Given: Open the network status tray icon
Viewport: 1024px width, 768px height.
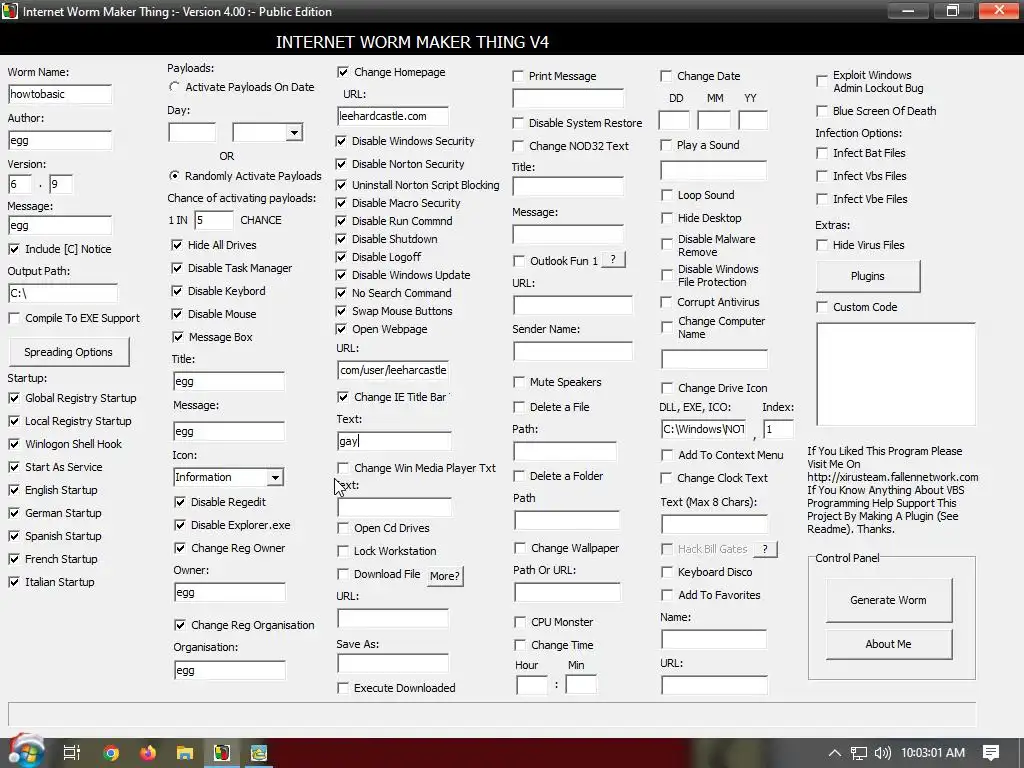Looking at the screenshot, I should coord(858,753).
